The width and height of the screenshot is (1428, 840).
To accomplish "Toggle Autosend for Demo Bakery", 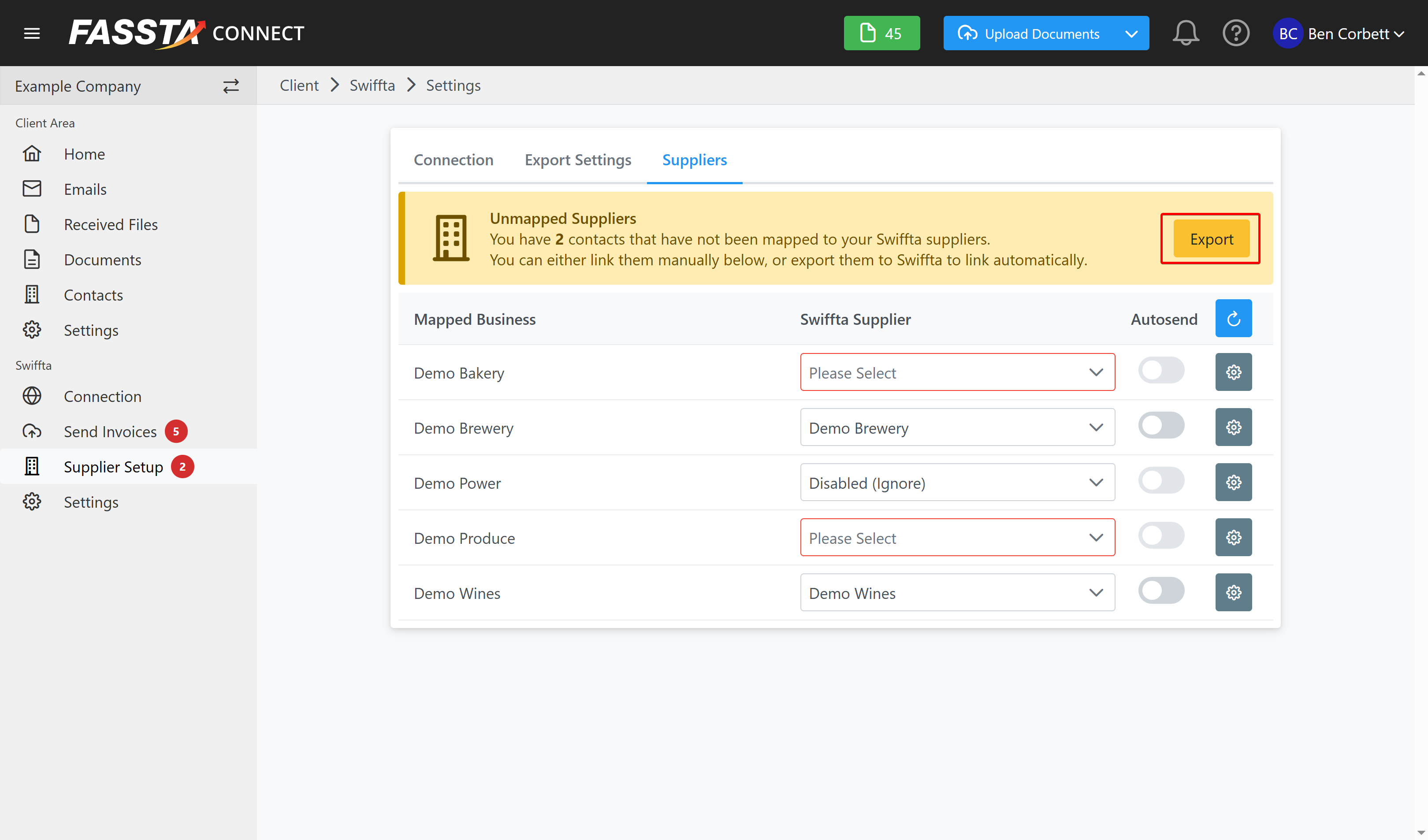I will click(1161, 371).
